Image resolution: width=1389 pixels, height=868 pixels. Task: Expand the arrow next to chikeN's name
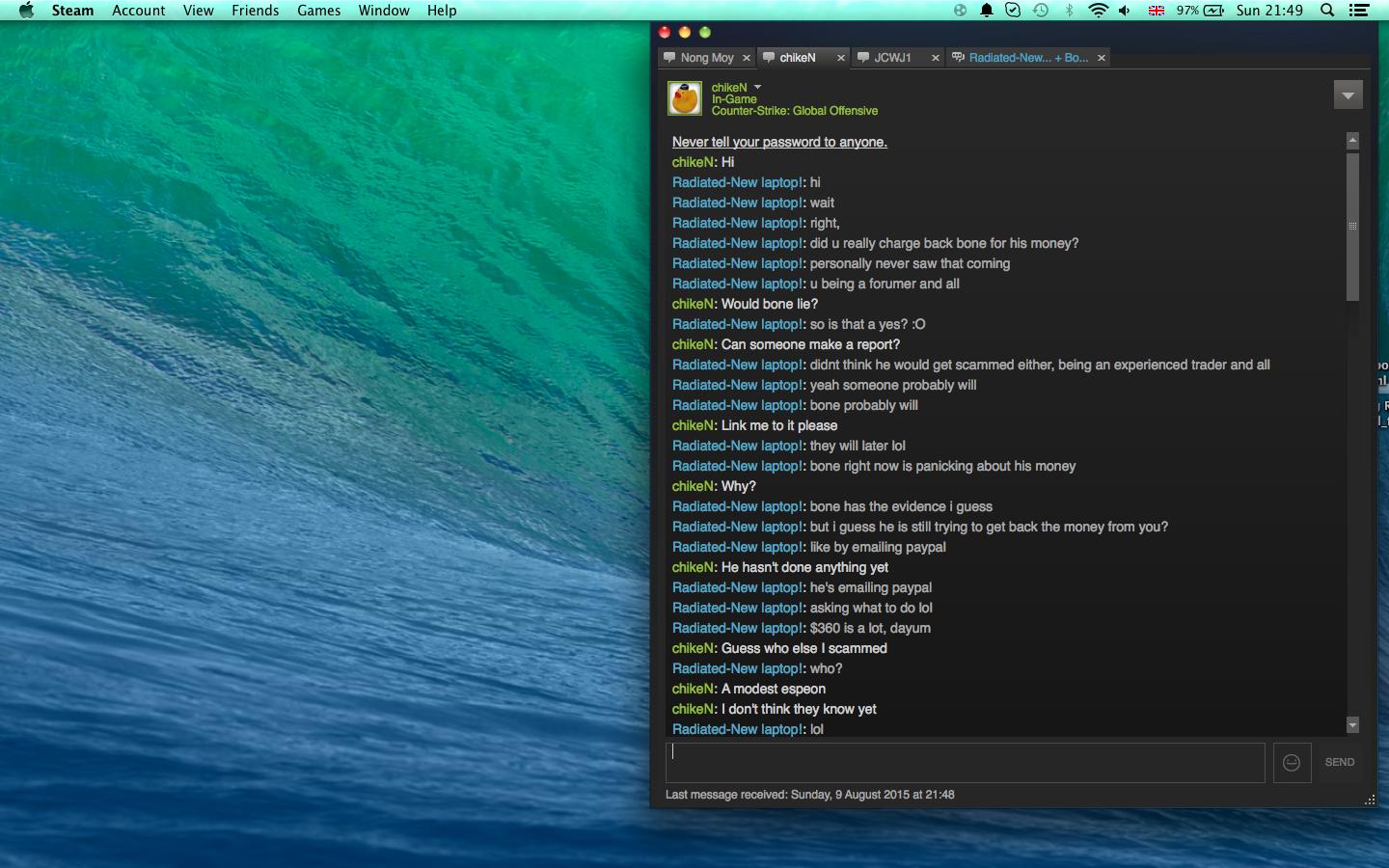coord(757,87)
